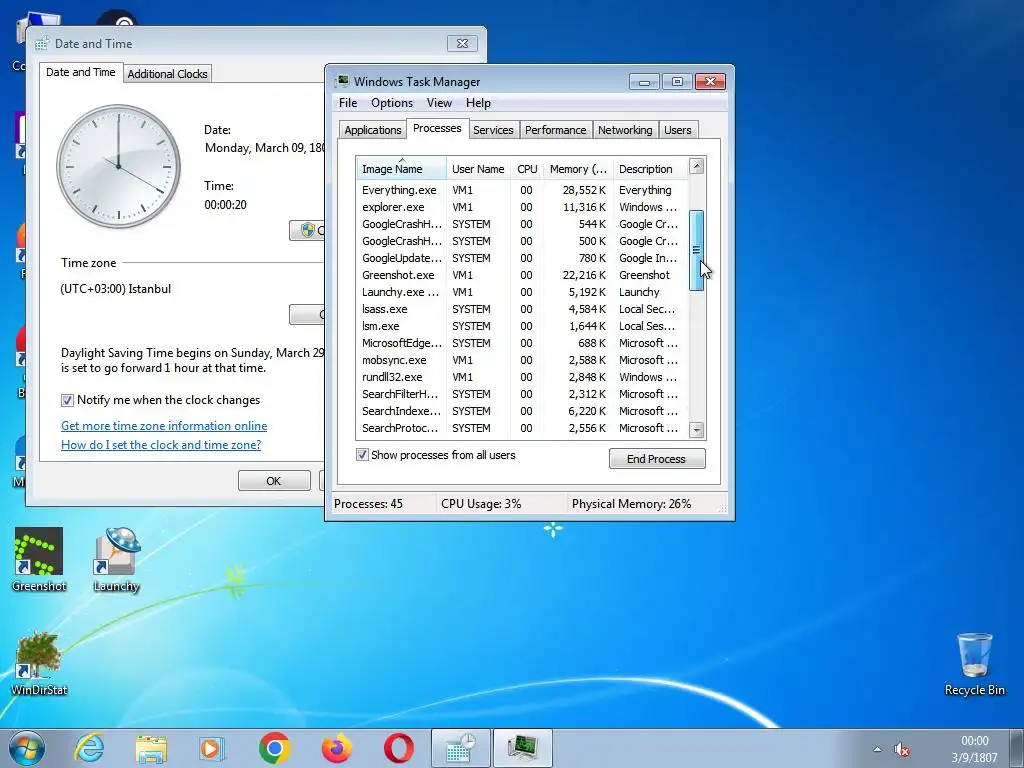Image resolution: width=1024 pixels, height=768 pixels.
Task: Select the Launchy.exe process row
Action: [521, 292]
